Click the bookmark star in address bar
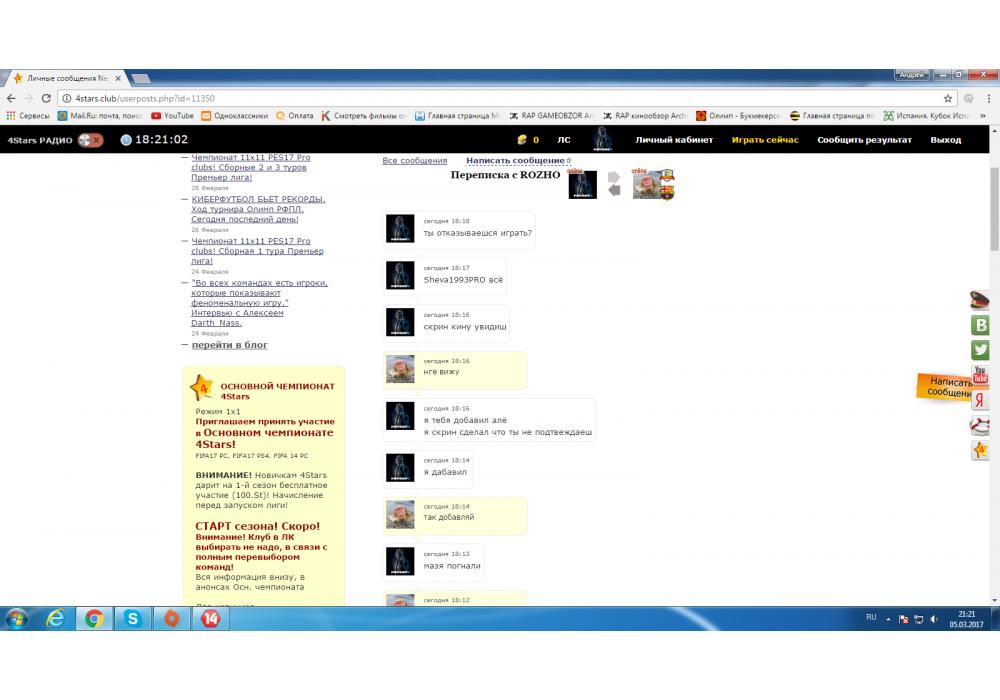Screen dimensions: 1000x700 [x=948, y=98]
